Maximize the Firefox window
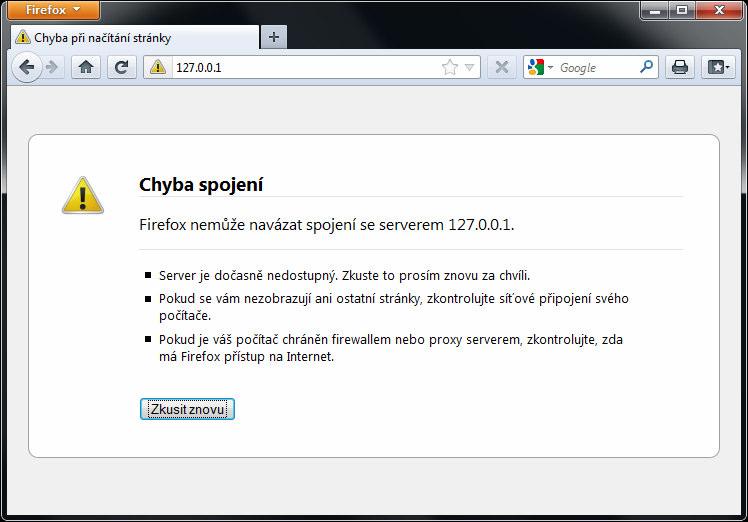This screenshot has width=748, height=522. 682,10
